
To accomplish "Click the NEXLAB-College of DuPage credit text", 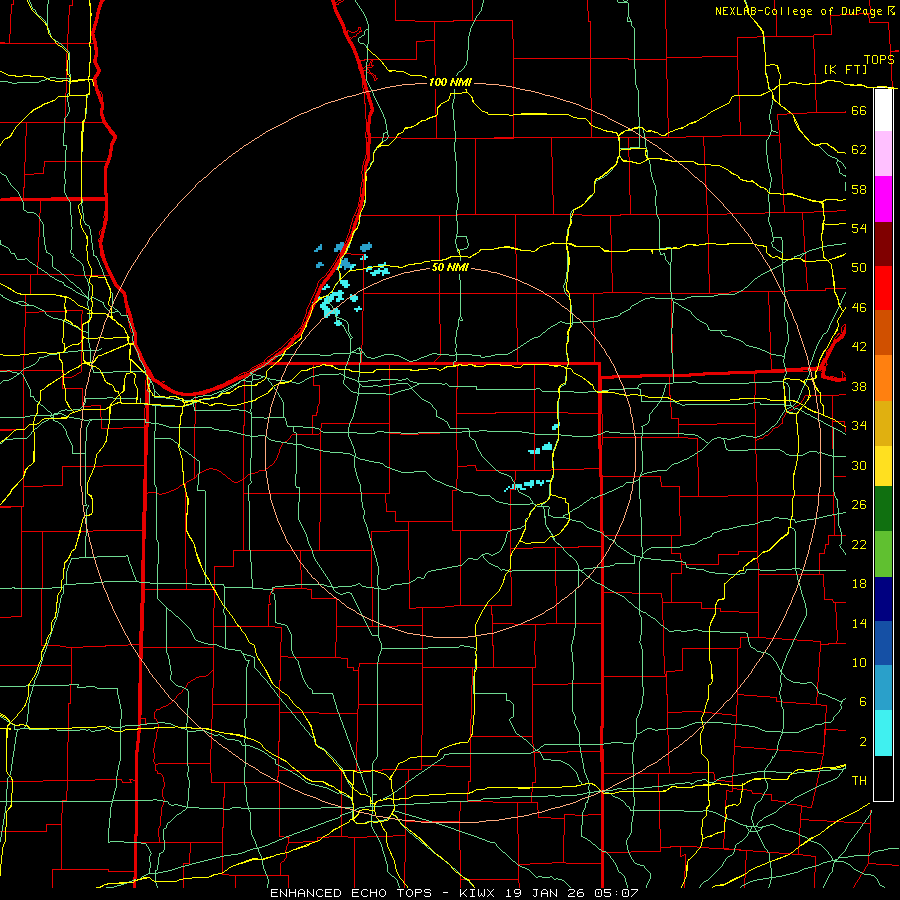I will (x=799, y=11).
